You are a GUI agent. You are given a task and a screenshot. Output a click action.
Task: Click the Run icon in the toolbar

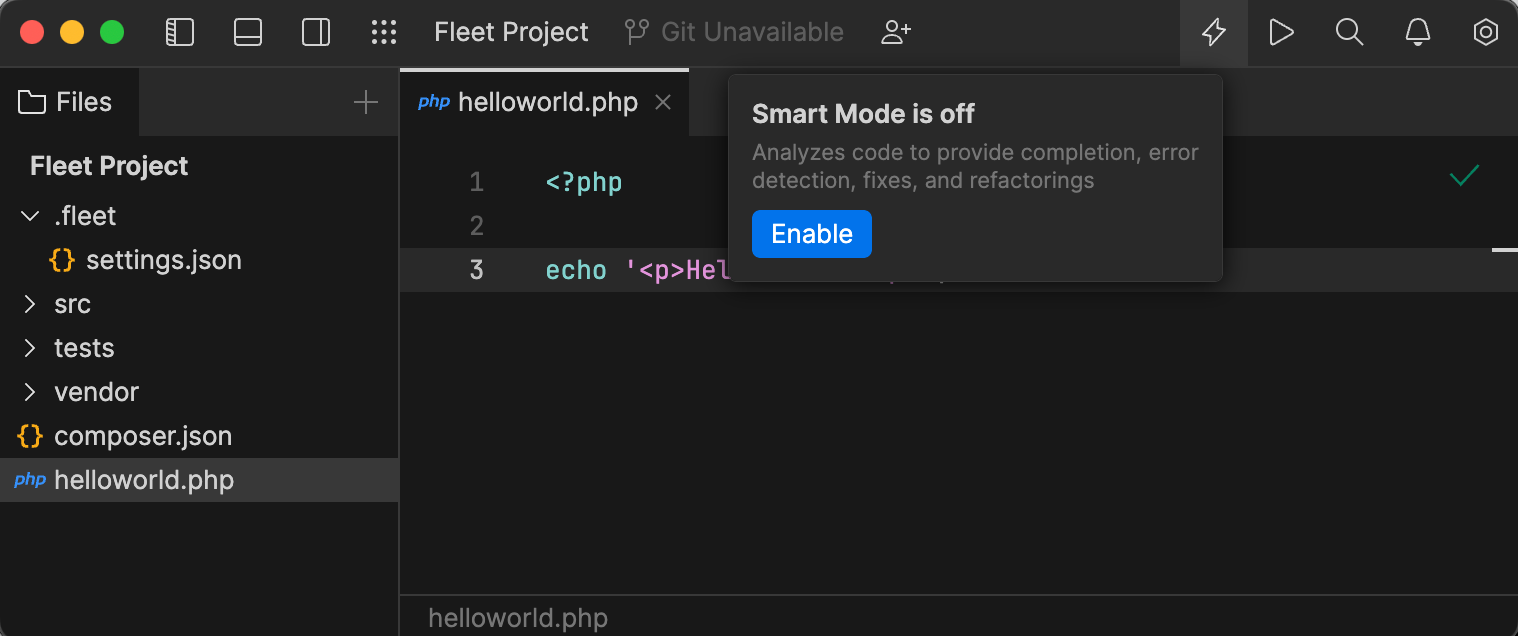click(x=1281, y=32)
